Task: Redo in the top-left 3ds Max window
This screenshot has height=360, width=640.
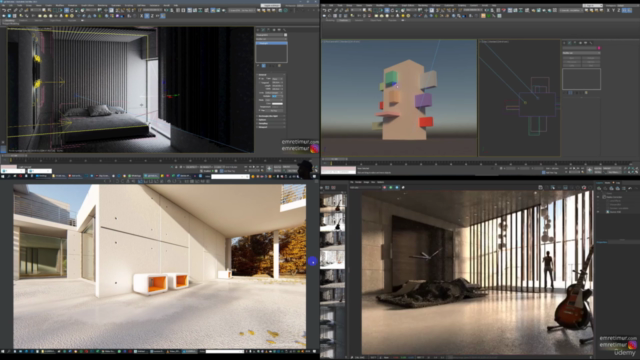Action: tap(9, 10)
